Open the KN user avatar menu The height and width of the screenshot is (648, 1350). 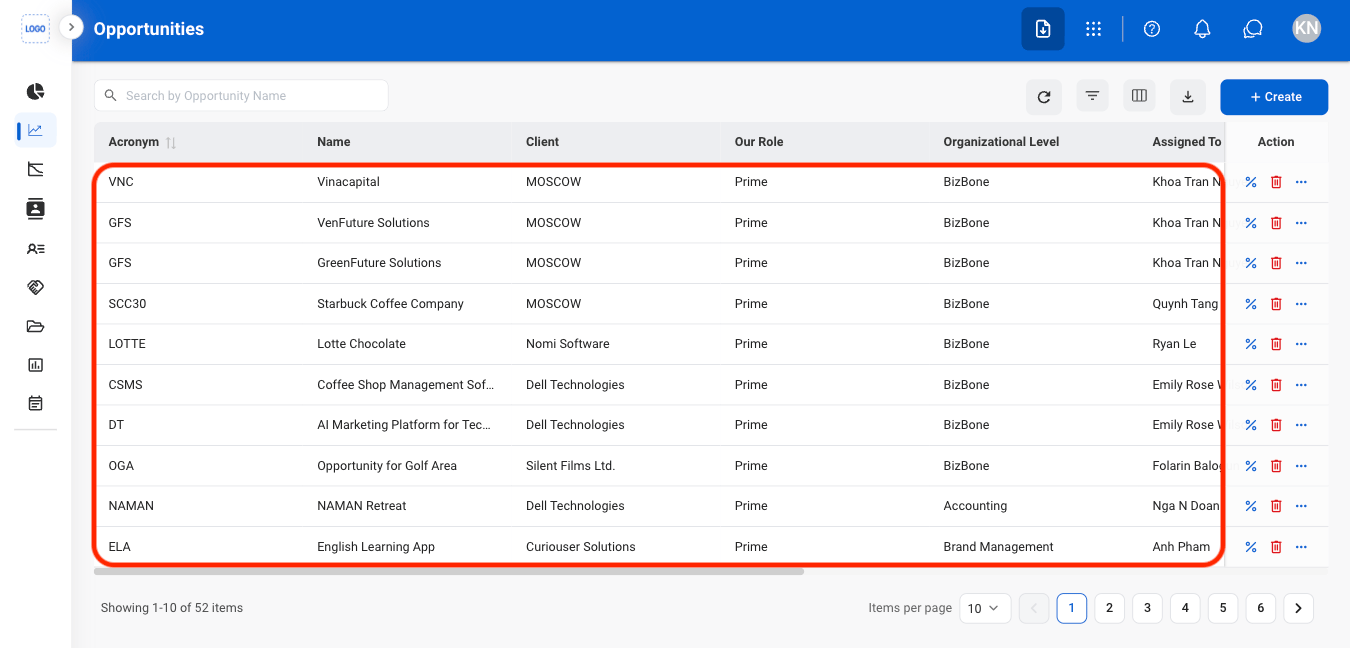(1306, 28)
